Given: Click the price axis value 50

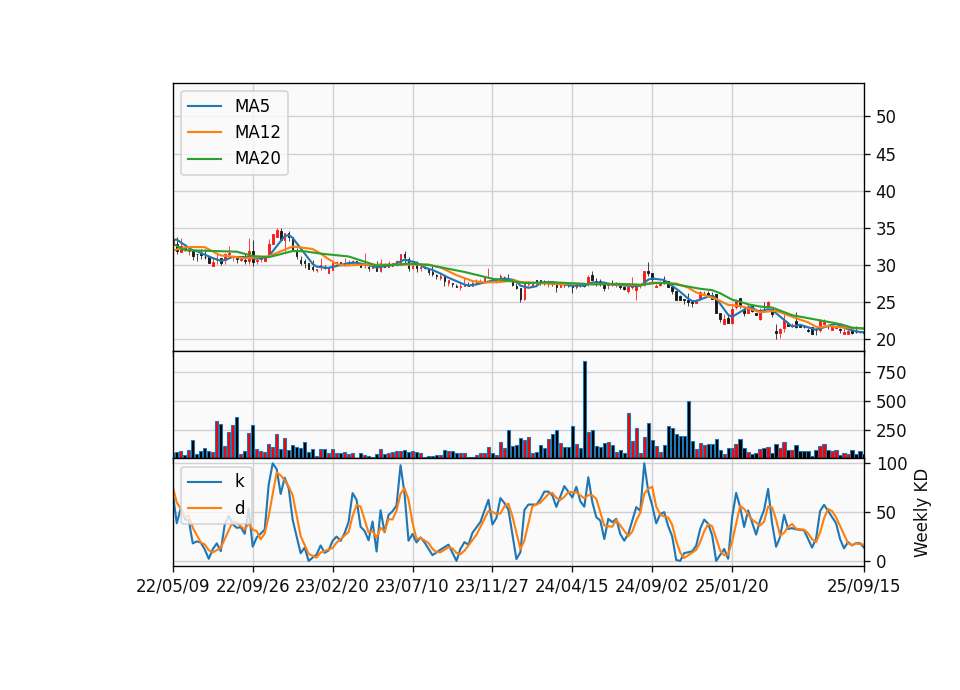Looking at the screenshot, I should 885,117.
